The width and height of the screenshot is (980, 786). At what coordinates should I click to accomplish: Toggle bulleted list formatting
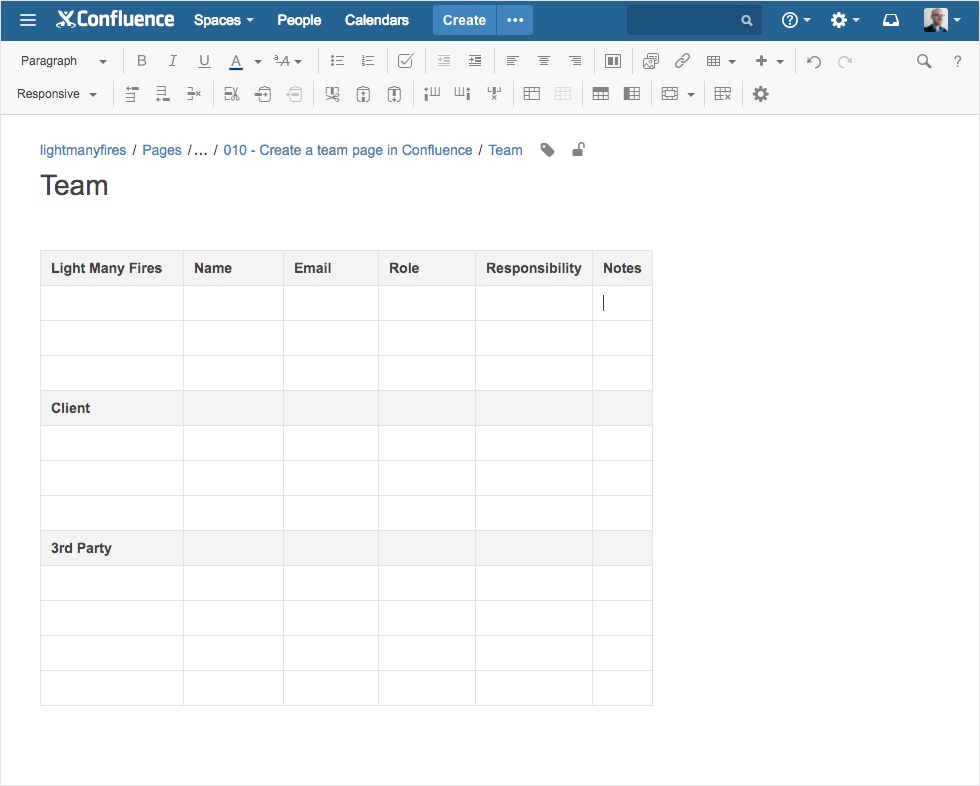[337, 61]
